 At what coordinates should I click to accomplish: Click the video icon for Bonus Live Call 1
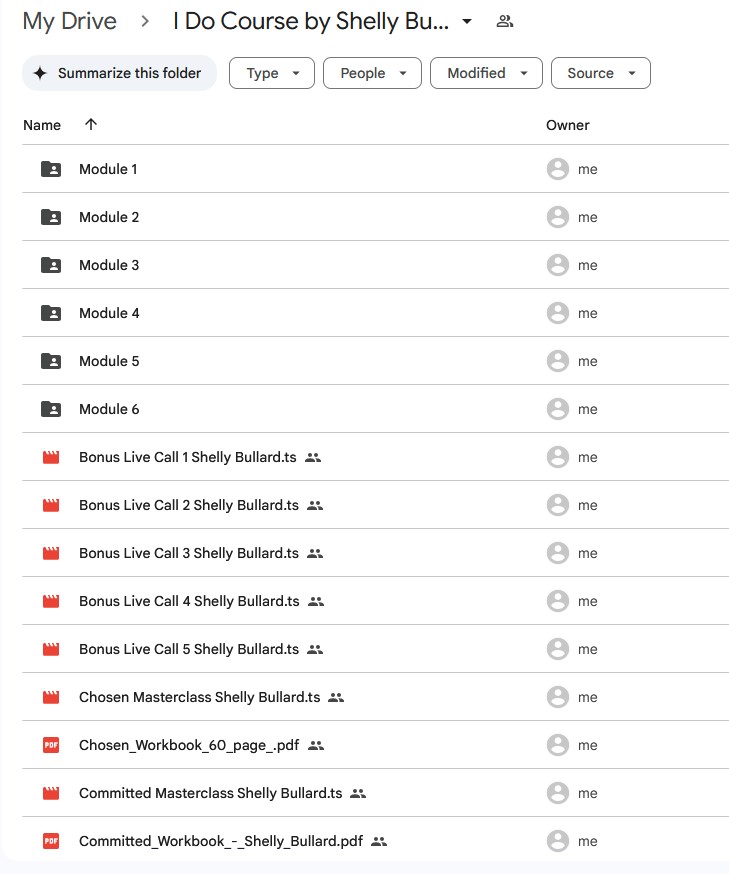[x=51, y=457]
